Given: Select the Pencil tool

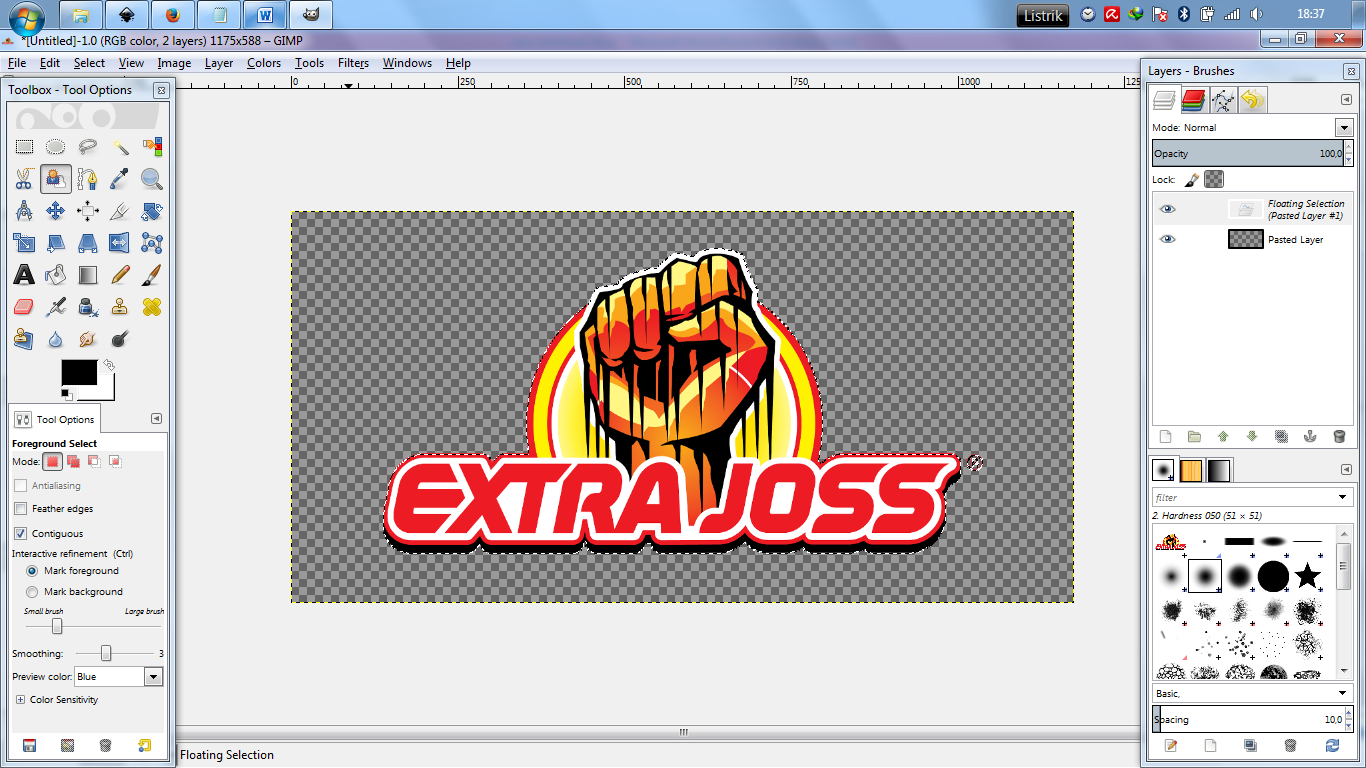Looking at the screenshot, I should tap(120, 275).
